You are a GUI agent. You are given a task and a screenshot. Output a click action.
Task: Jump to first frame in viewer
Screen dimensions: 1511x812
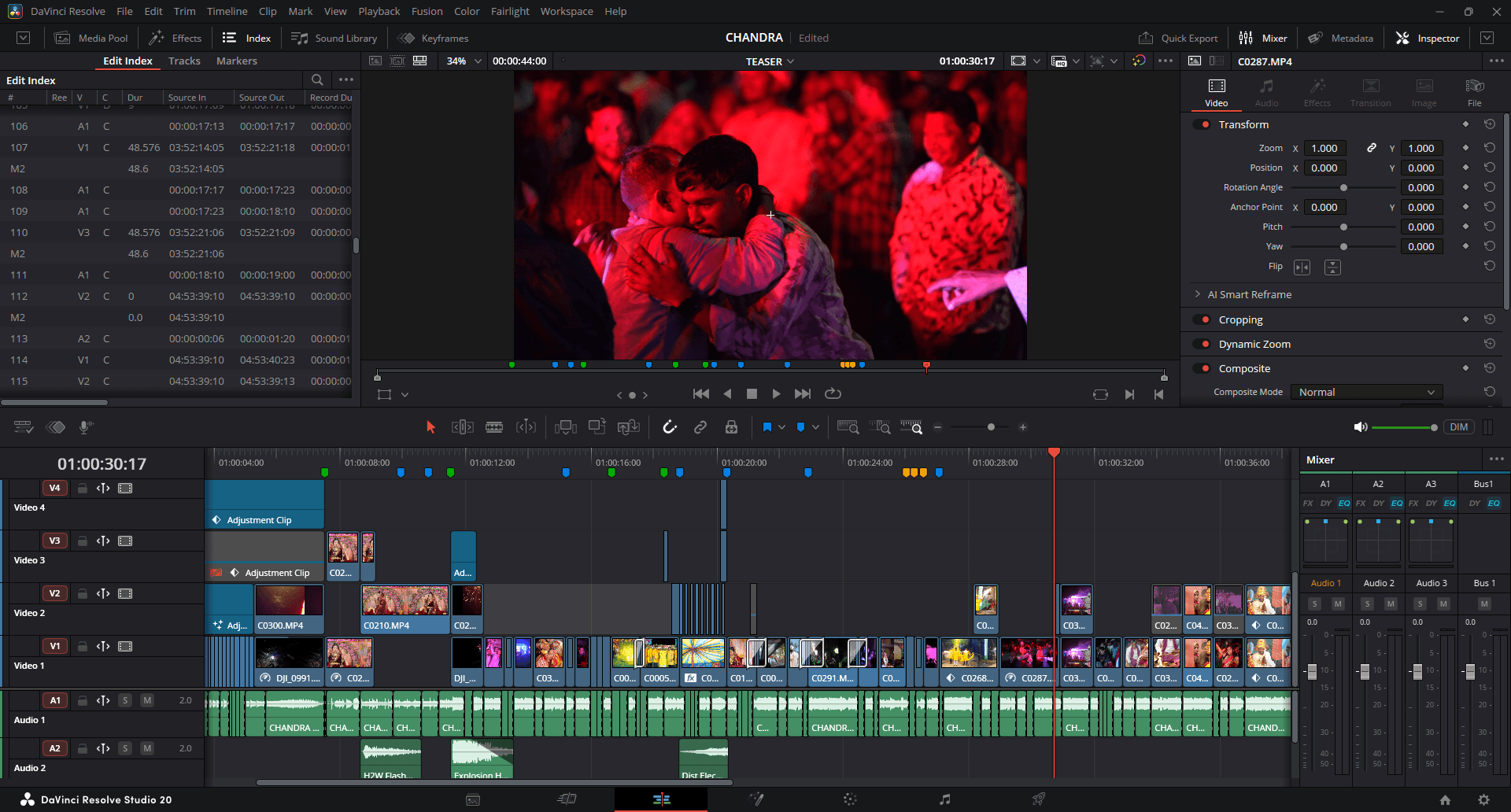coord(700,393)
